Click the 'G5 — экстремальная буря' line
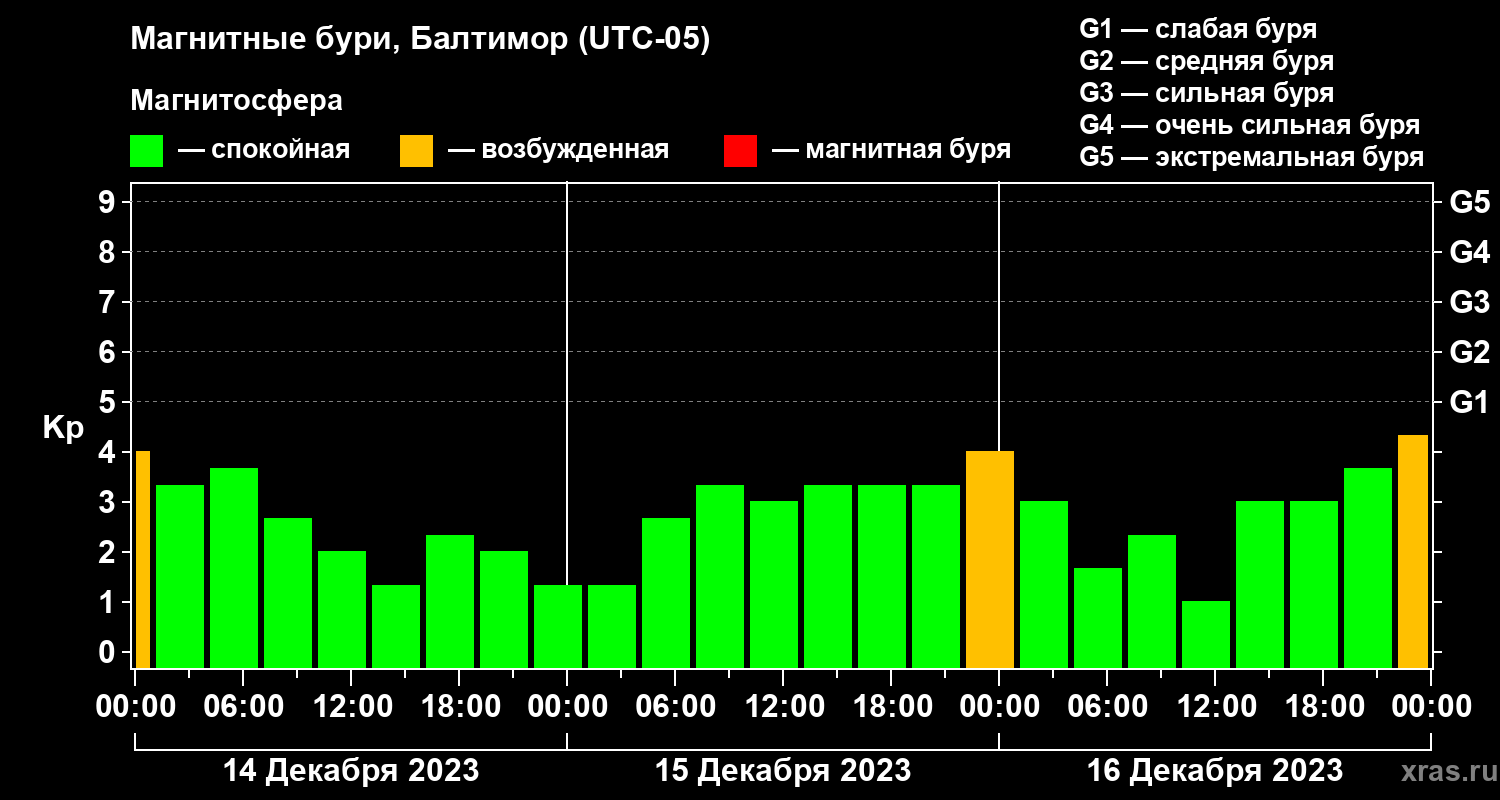1500x800 pixels. click(x=1252, y=157)
